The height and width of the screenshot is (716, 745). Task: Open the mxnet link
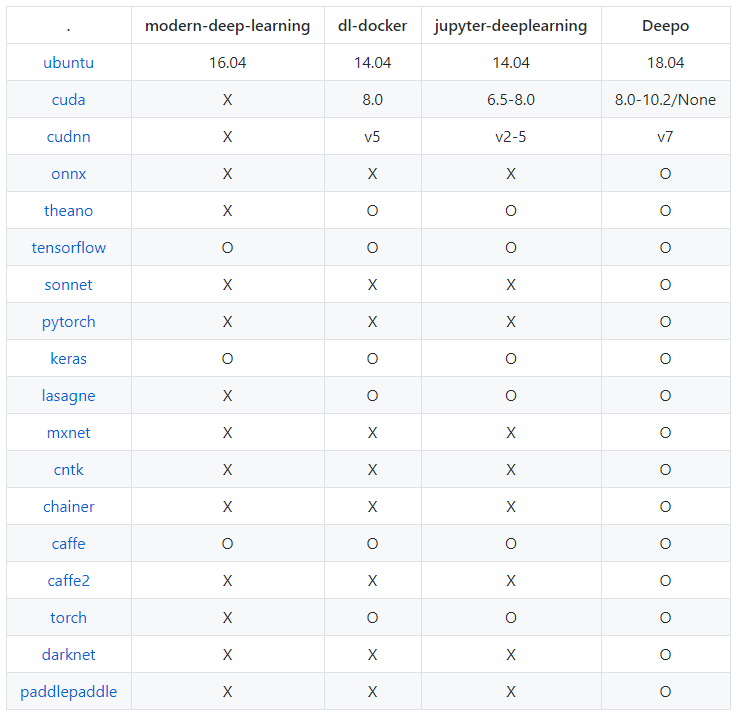point(68,433)
